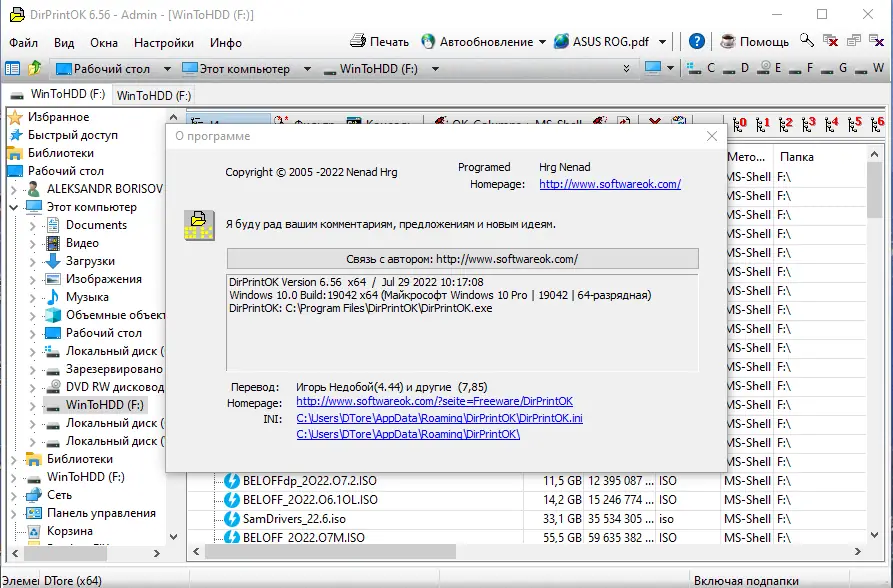Open the Настройки menu
Image resolution: width=893 pixels, height=588 pixels.
(164, 43)
